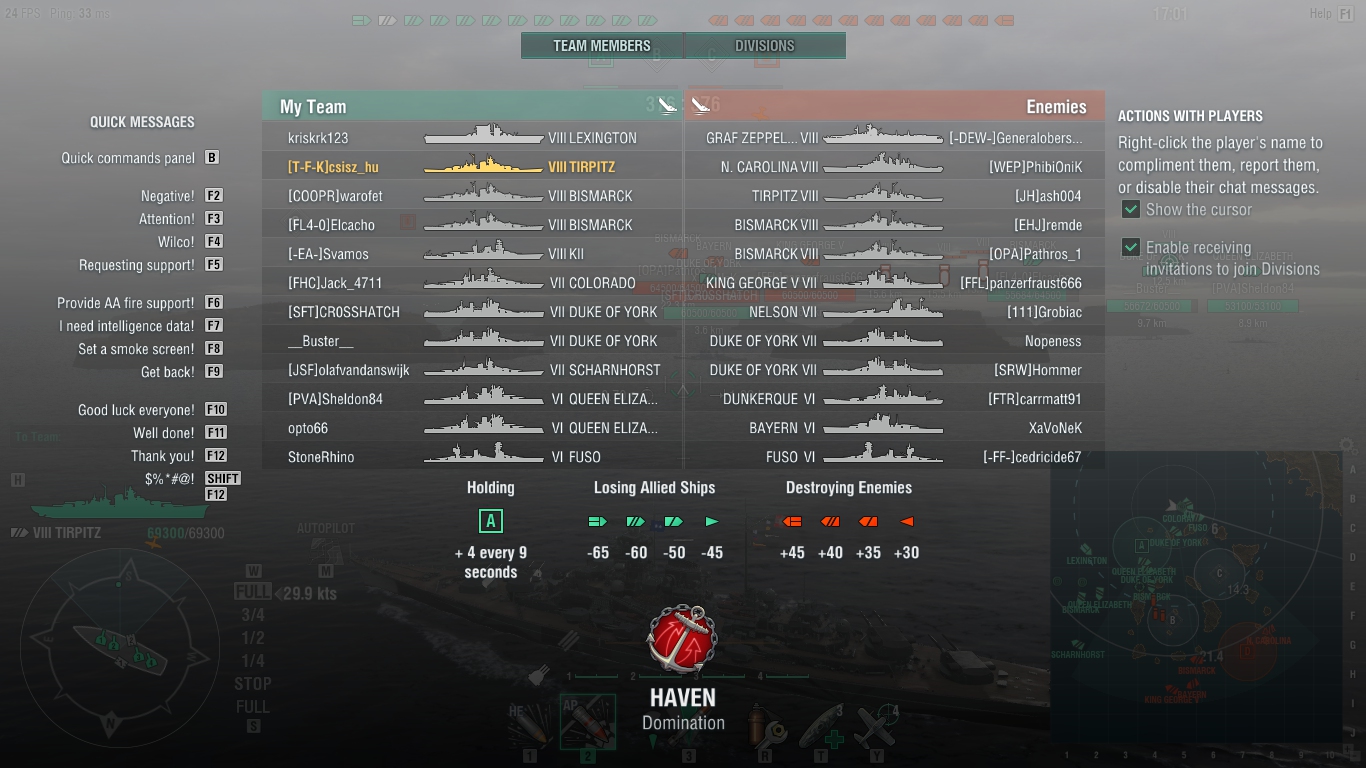Toggle Enable receiving invitations to join Divisions
The height and width of the screenshot is (768, 1366).
click(x=1131, y=247)
